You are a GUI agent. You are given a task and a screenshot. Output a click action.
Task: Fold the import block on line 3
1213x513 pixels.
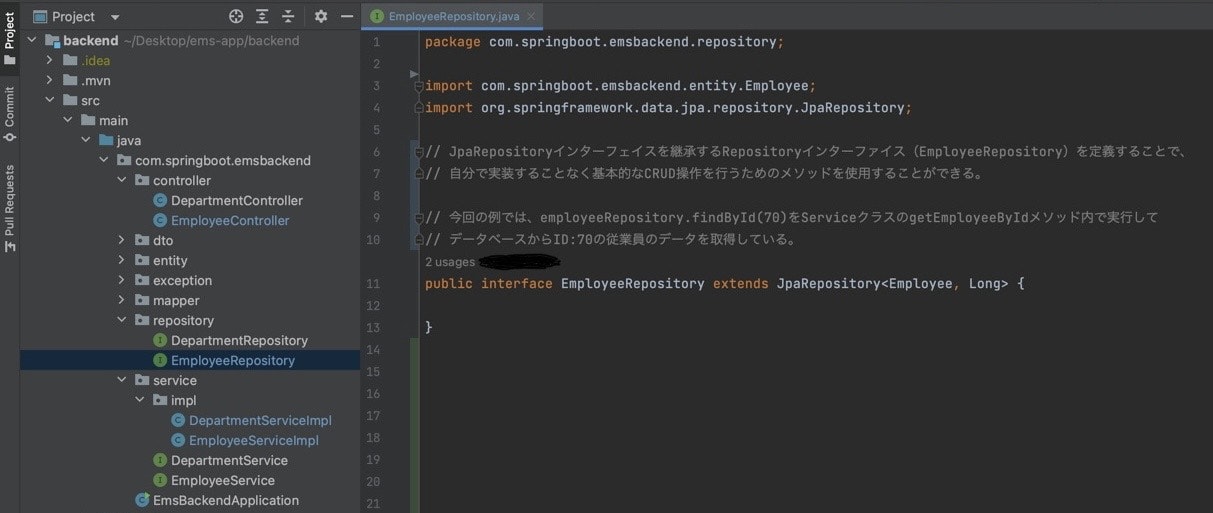point(418,86)
